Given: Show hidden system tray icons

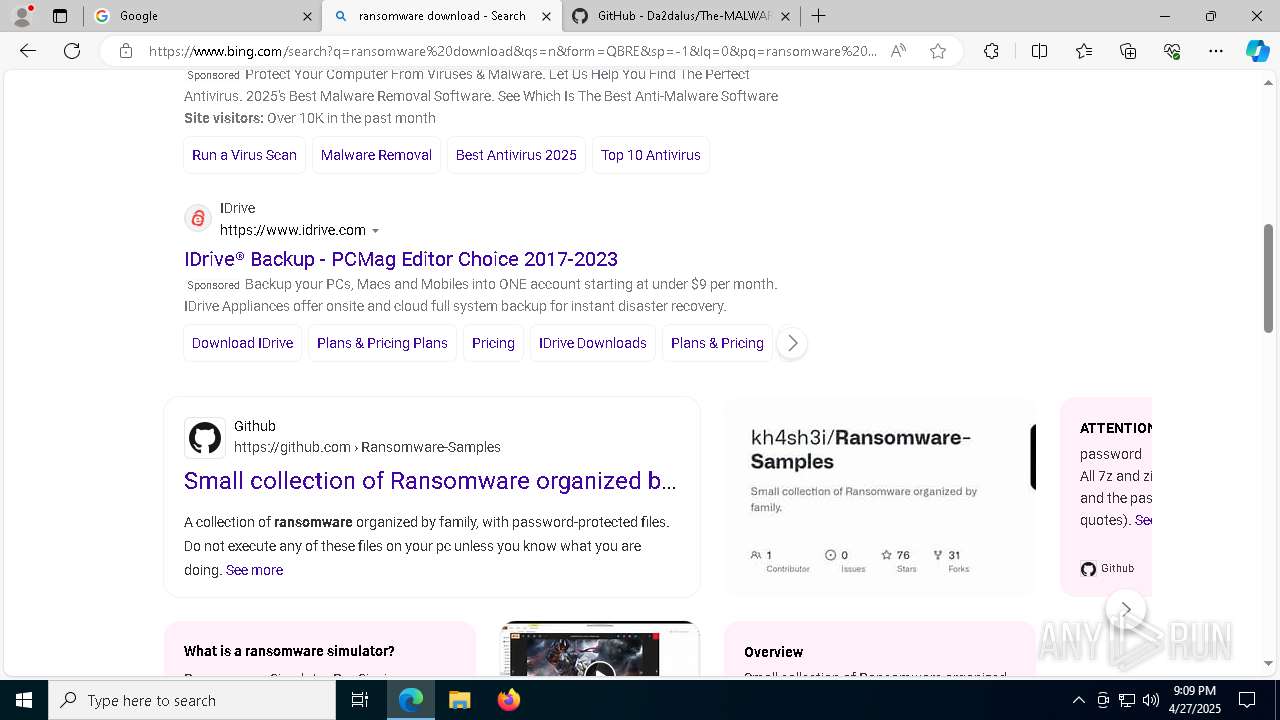Looking at the screenshot, I should [x=1078, y=700].
